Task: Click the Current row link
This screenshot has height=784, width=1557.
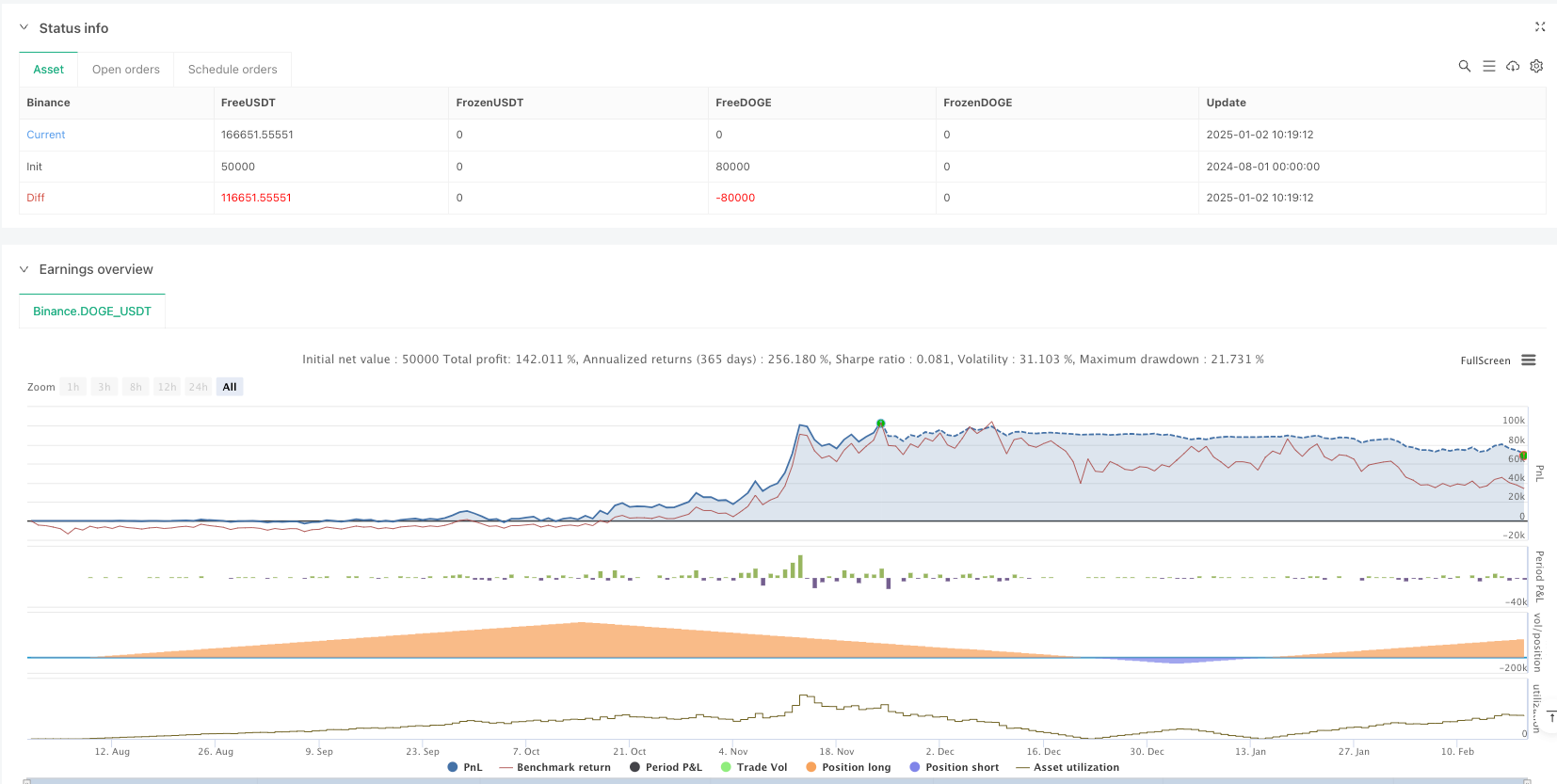Action: point(46,135)
